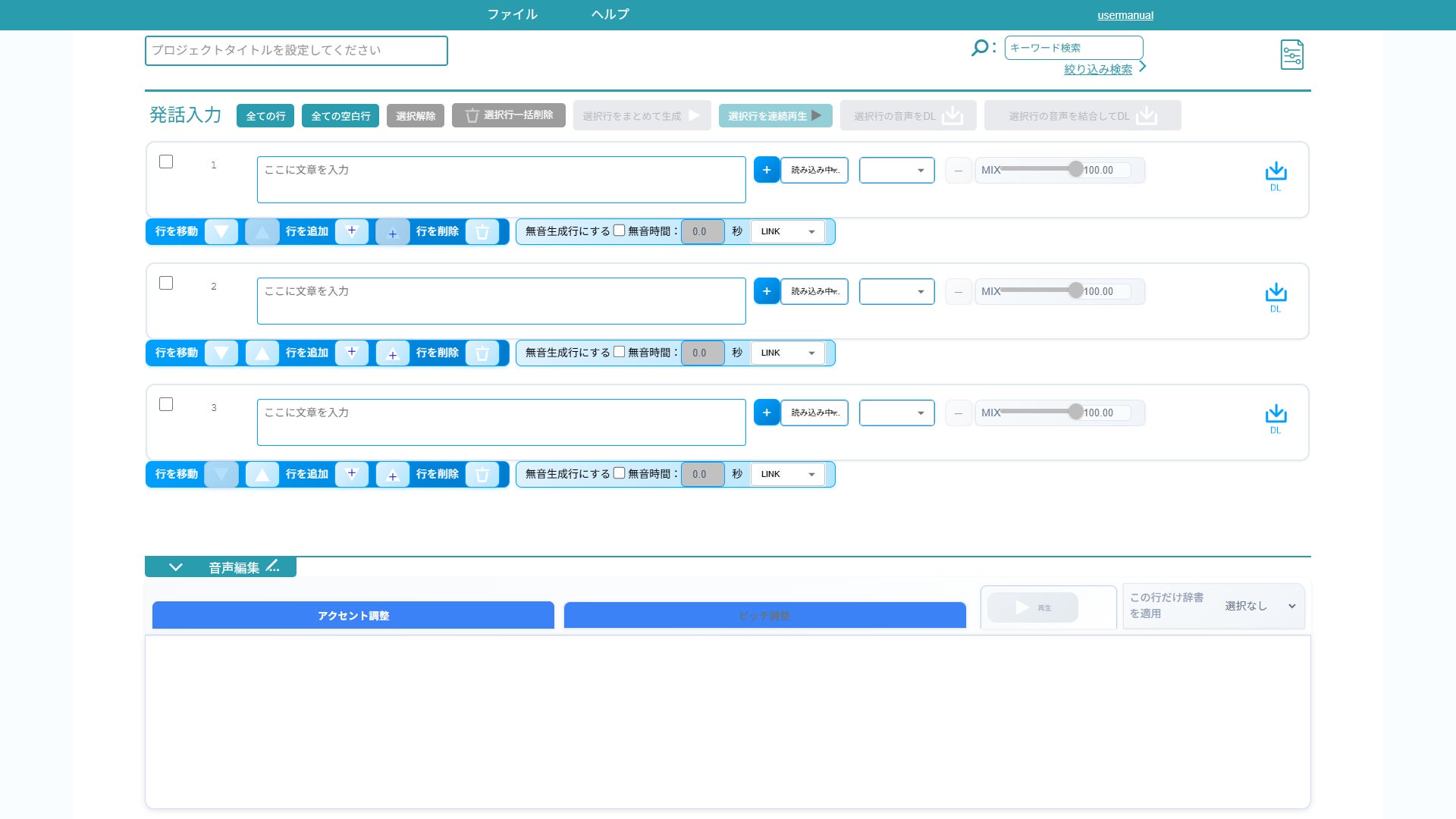The width and height of the screenshot is (1456, 819).
Task: Click the MIX slider handle in row 2
Action: pos(1075,290)
